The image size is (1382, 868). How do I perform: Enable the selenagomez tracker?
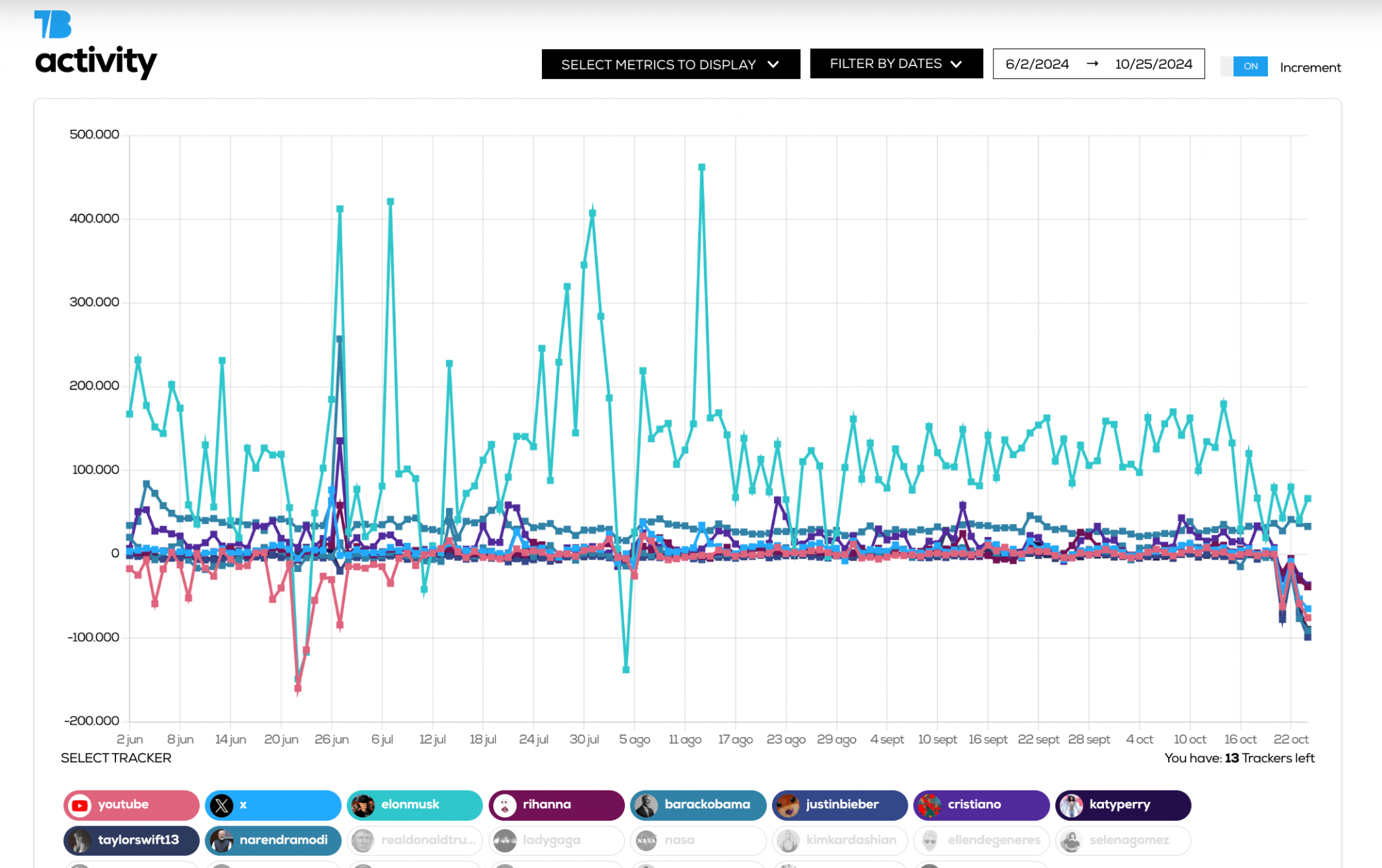[x=1124, y=840]
